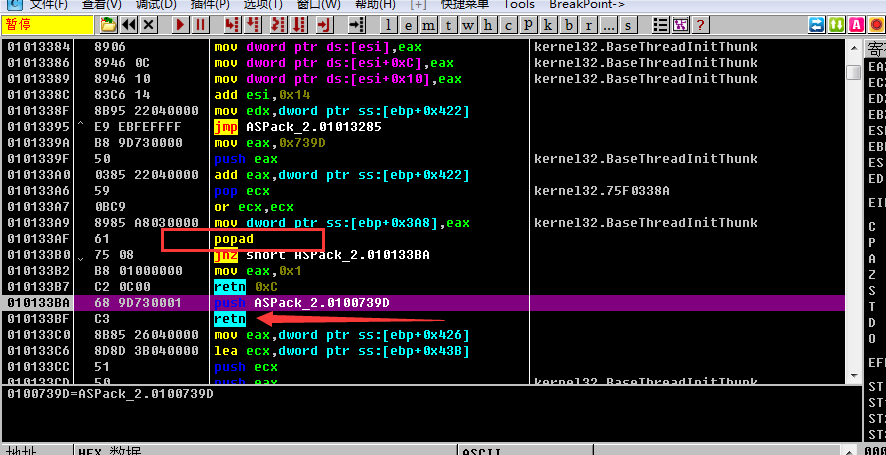The height and width of the screenshot is (455, 886).
Task: Click the pink 'A' toolbar icon
Action: 856,24
